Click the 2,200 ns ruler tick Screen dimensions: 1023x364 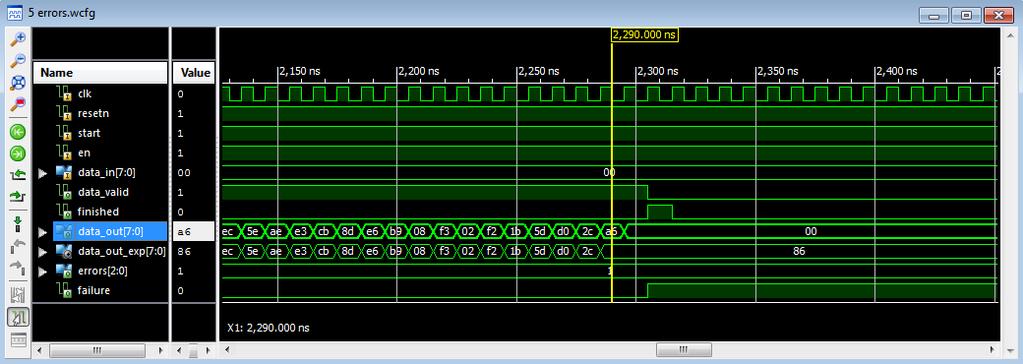[419, 71]
